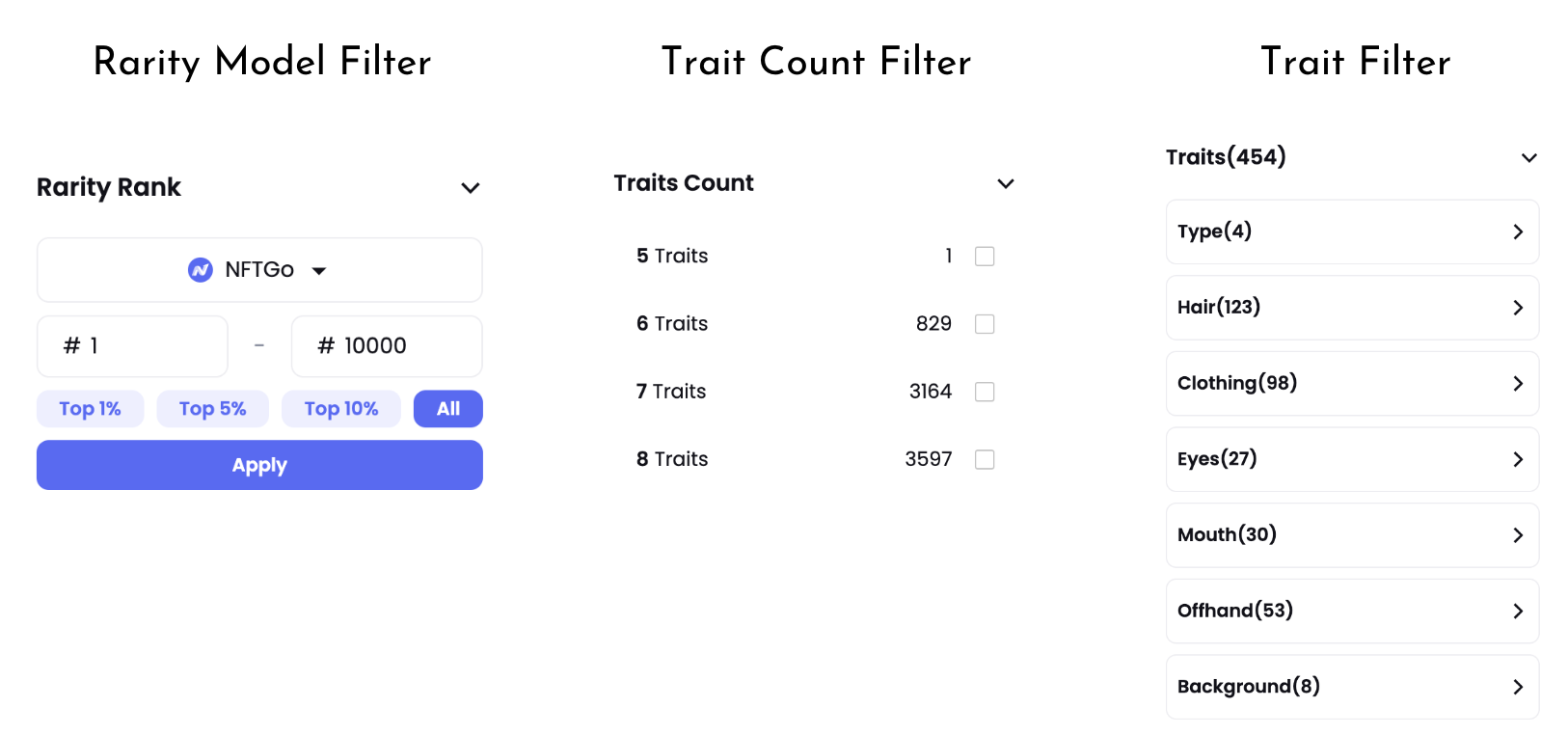Collapse the Traits Count section chevron

pyautogui.click(x=1006, y=183)
